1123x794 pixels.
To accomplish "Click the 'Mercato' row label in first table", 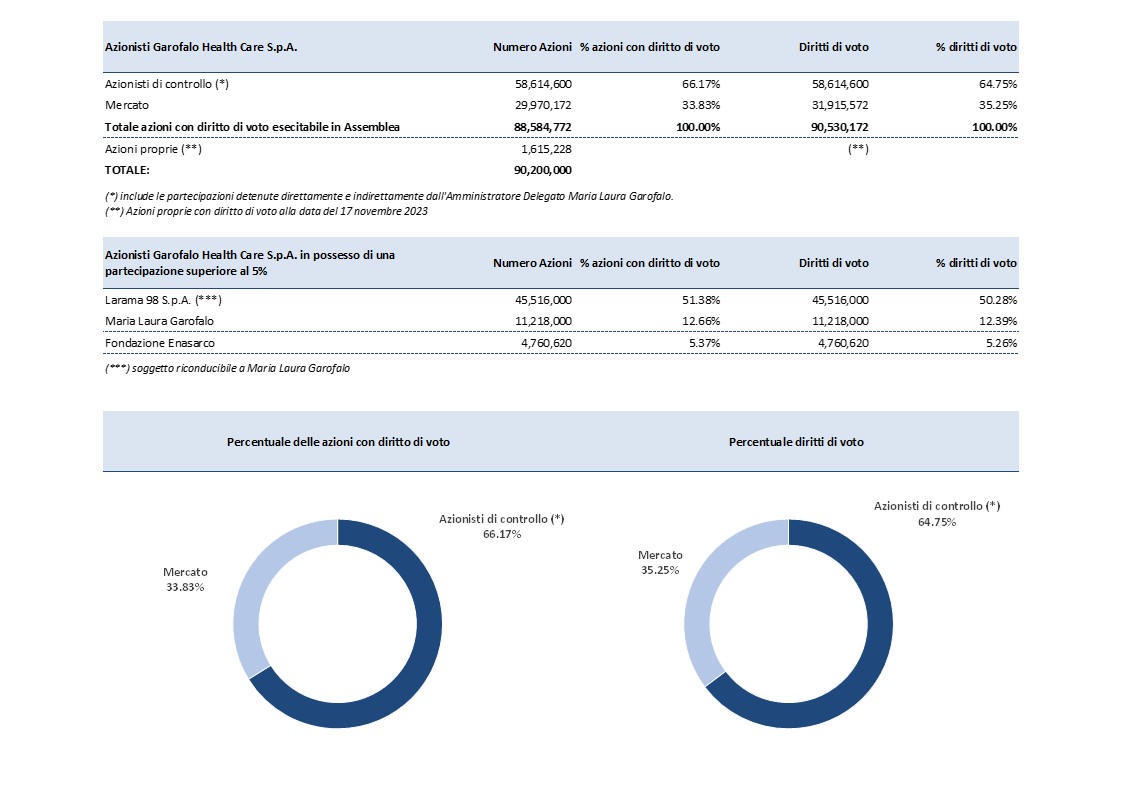I will 126,104.
